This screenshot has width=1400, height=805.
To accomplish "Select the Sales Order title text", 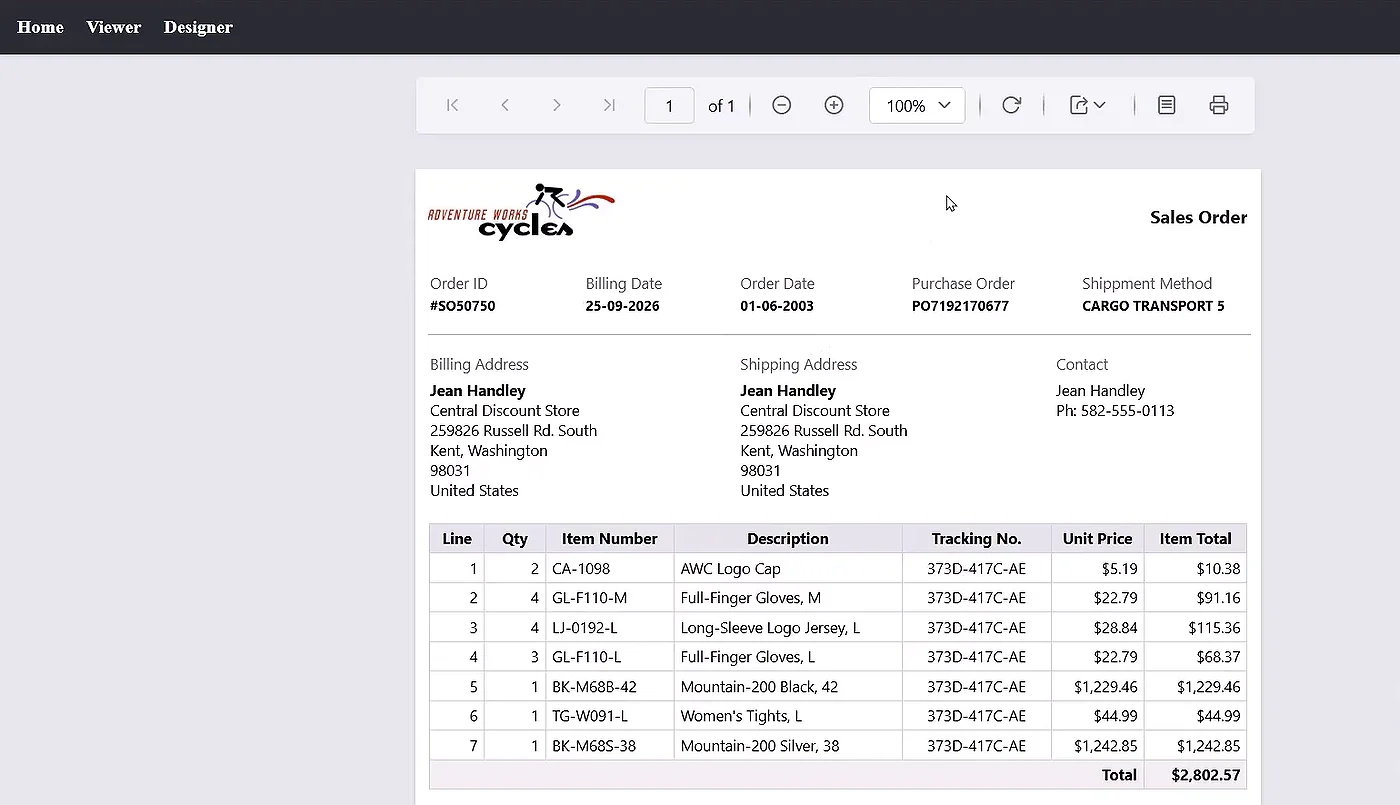I will tap(1198, 217).
